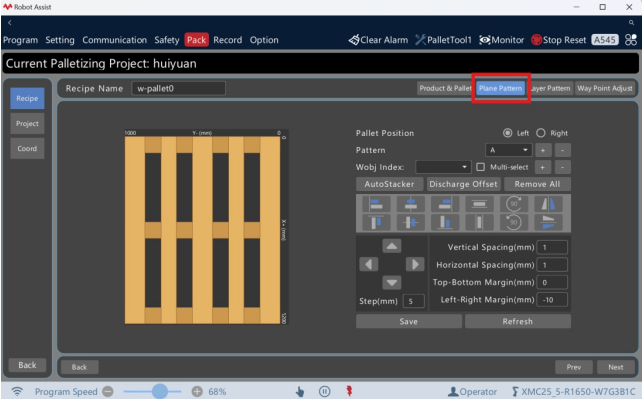The height and width of the screenshot is (400, 642).
Task: Click the Stop Reset button
Action: 558,40
